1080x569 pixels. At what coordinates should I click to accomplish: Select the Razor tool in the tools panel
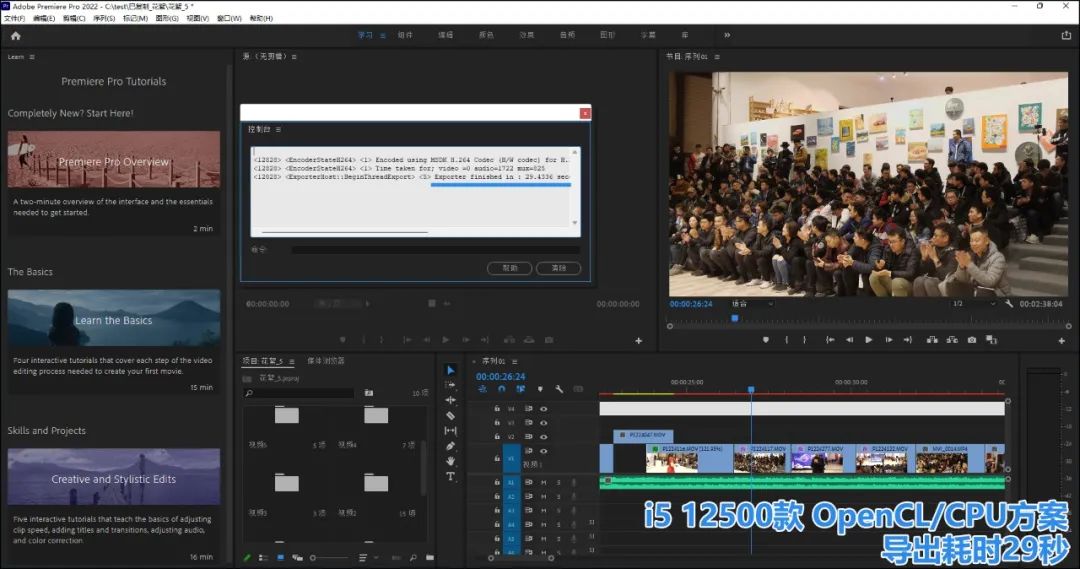click(x=450, y=415)
